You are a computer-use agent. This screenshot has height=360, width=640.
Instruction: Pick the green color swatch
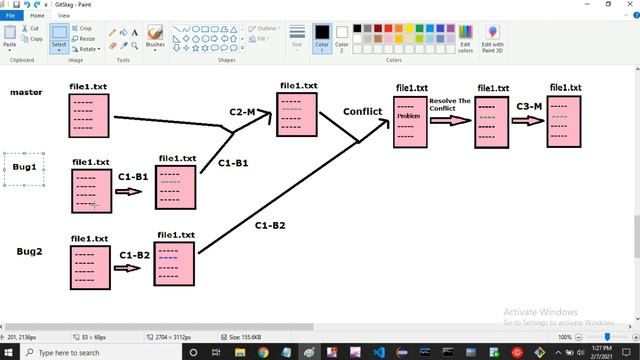tap(420, 28)
